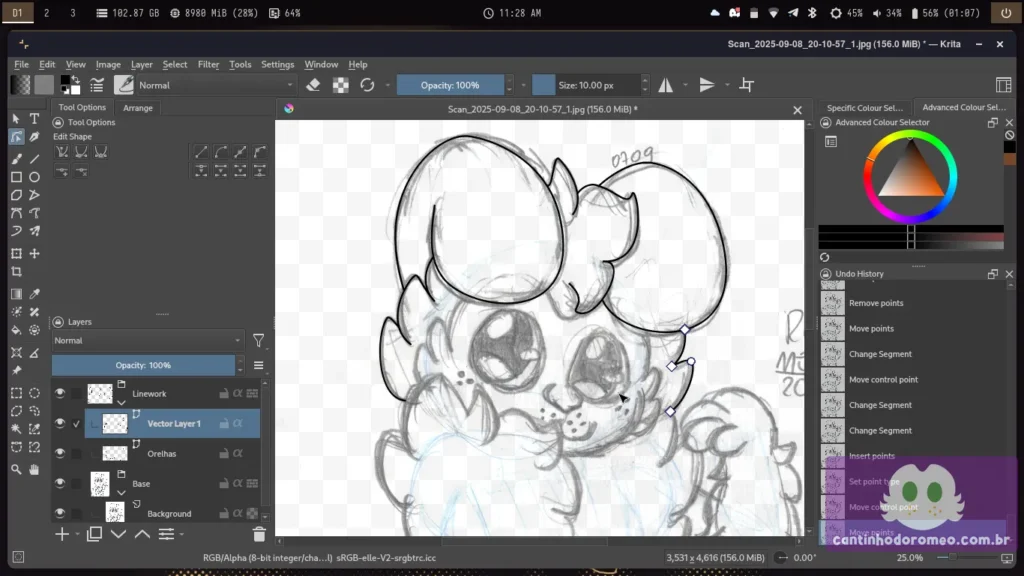Collapse the Linework group layer
1024x576 pixels.
(x=121, y=402)
